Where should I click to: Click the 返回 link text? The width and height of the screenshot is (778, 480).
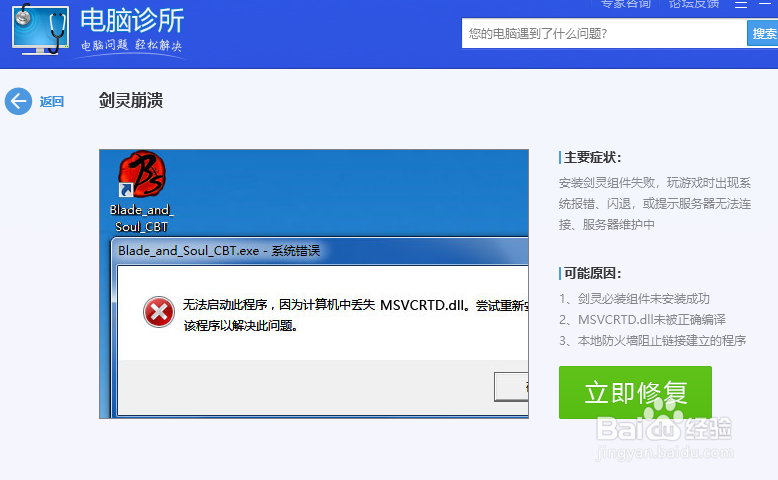tap(52, 102)
